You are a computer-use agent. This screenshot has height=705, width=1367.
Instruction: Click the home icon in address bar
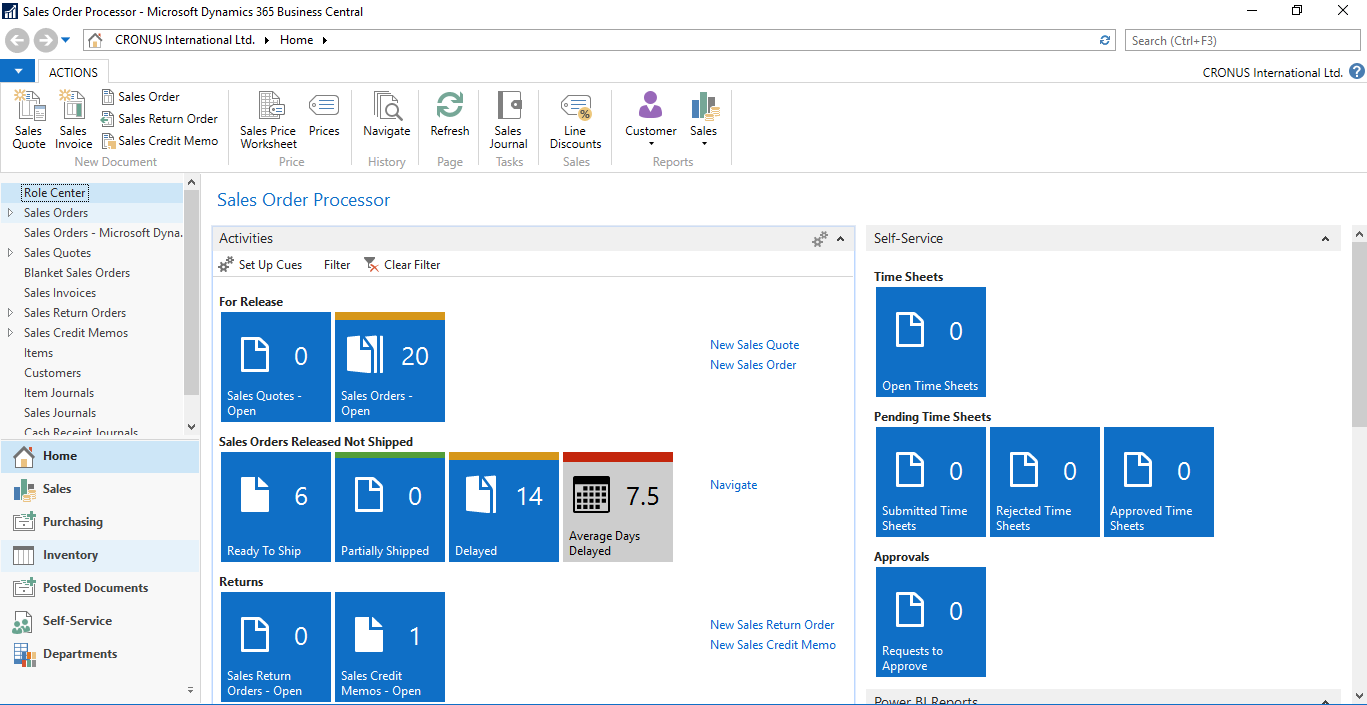(x=96, y=40)
